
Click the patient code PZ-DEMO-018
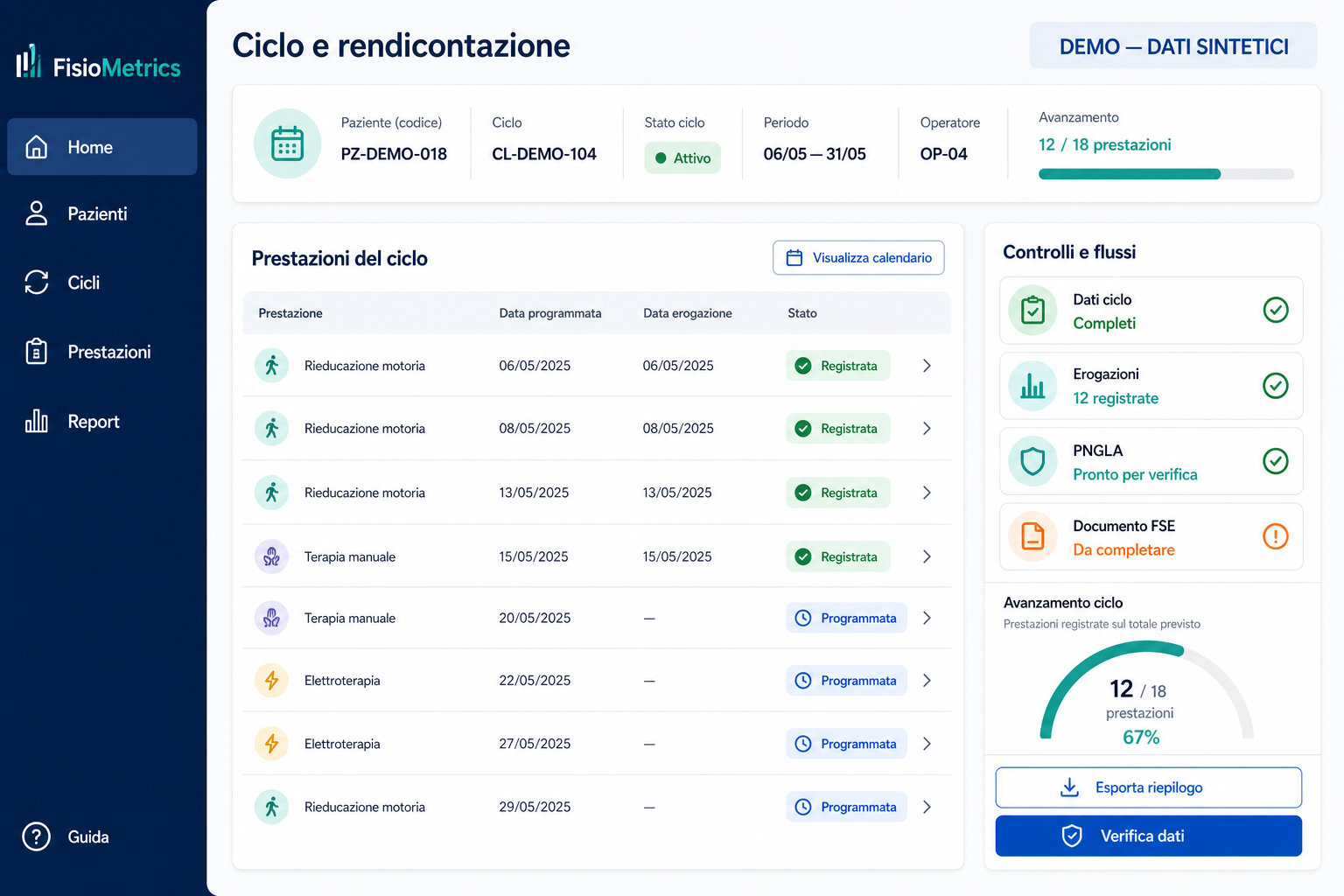coord(394,154)
